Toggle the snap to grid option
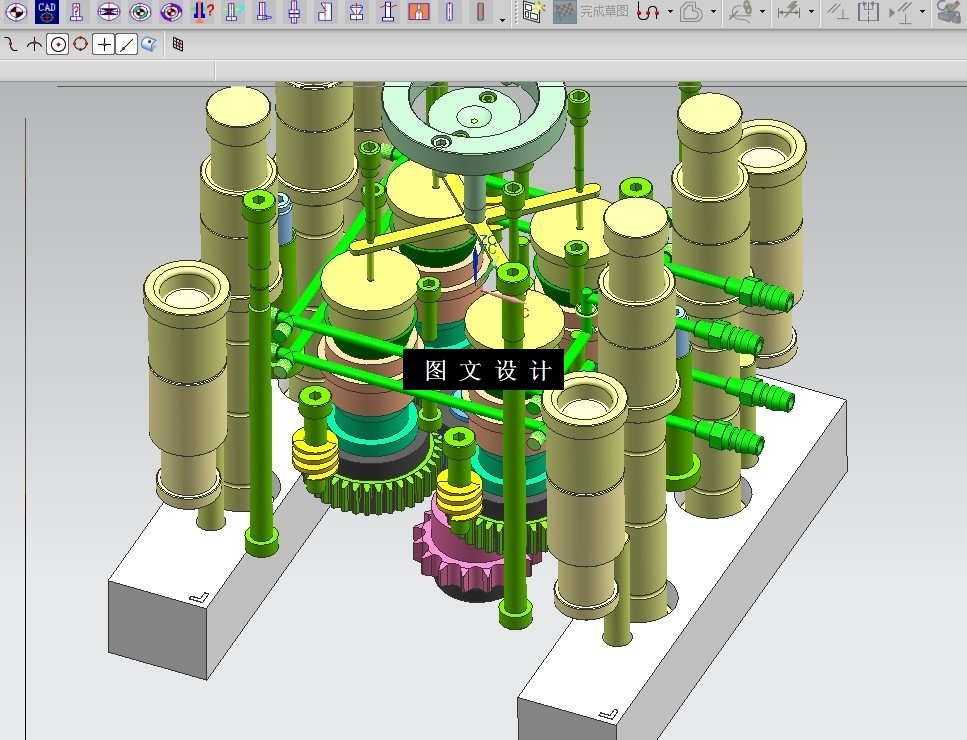The image size is (967, 740). pos(178,44)
